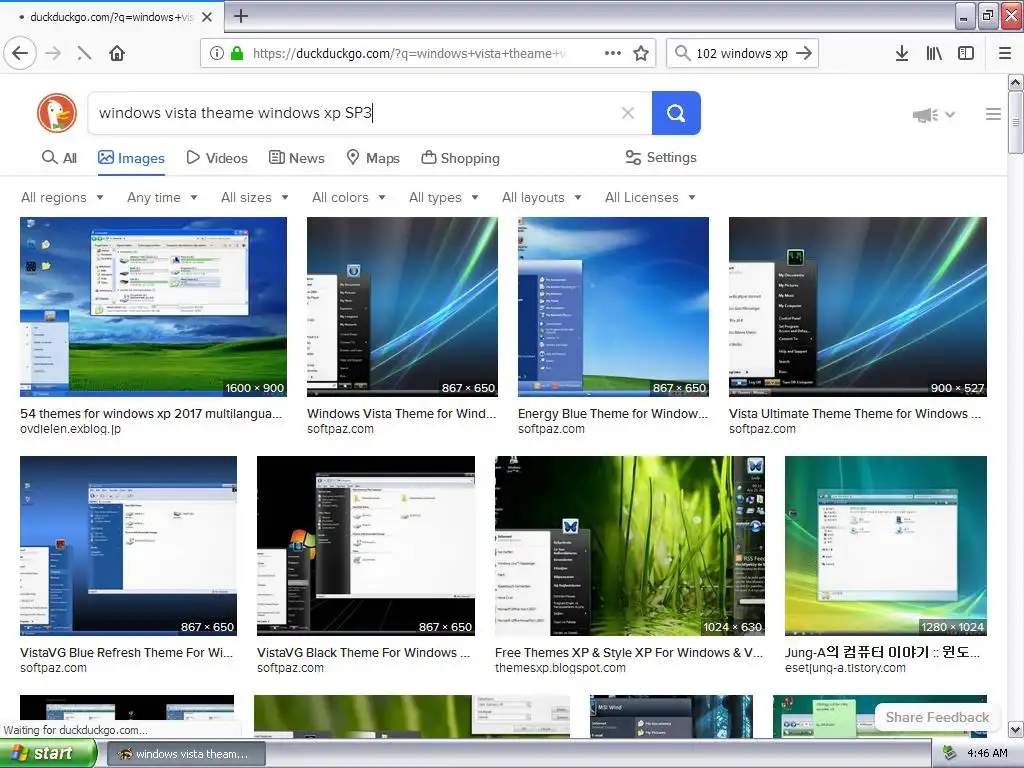Open 'Free Themes XP & Style XP' title
Viewport: 1024px width, 768px height.
[629, 652]
